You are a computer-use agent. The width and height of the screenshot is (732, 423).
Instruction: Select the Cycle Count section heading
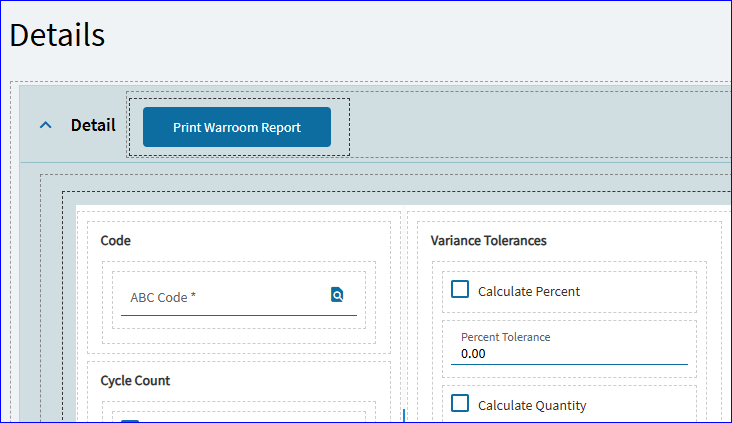click(x=135, y=381)
